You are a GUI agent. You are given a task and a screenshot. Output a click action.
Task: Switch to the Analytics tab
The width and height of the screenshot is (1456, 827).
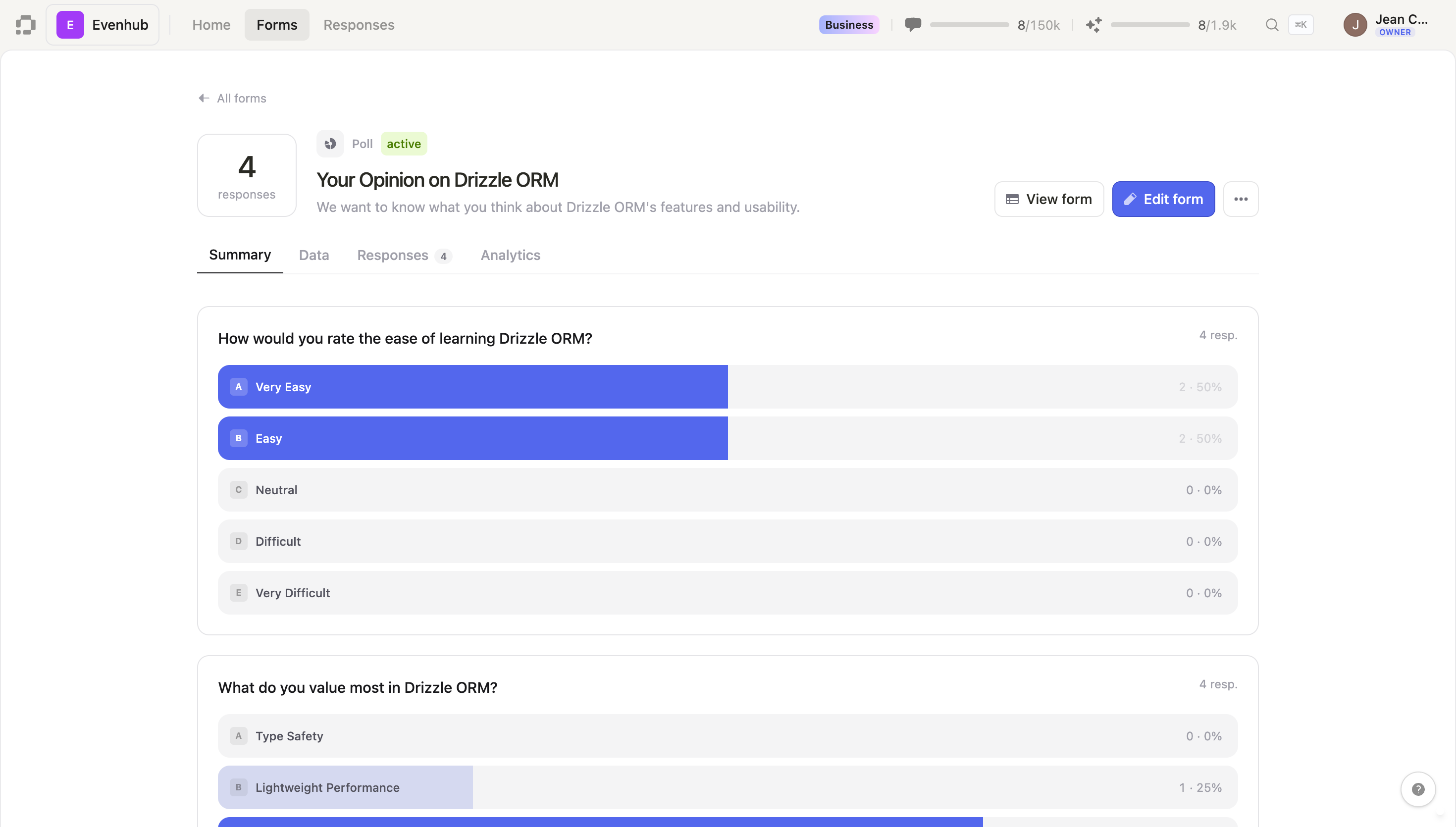tap(511, 255)
